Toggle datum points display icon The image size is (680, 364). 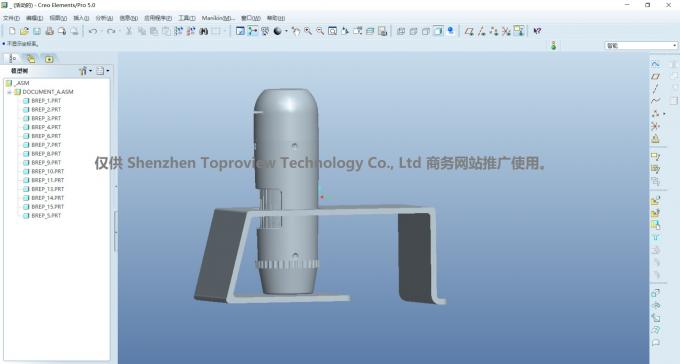click(494, 31)
